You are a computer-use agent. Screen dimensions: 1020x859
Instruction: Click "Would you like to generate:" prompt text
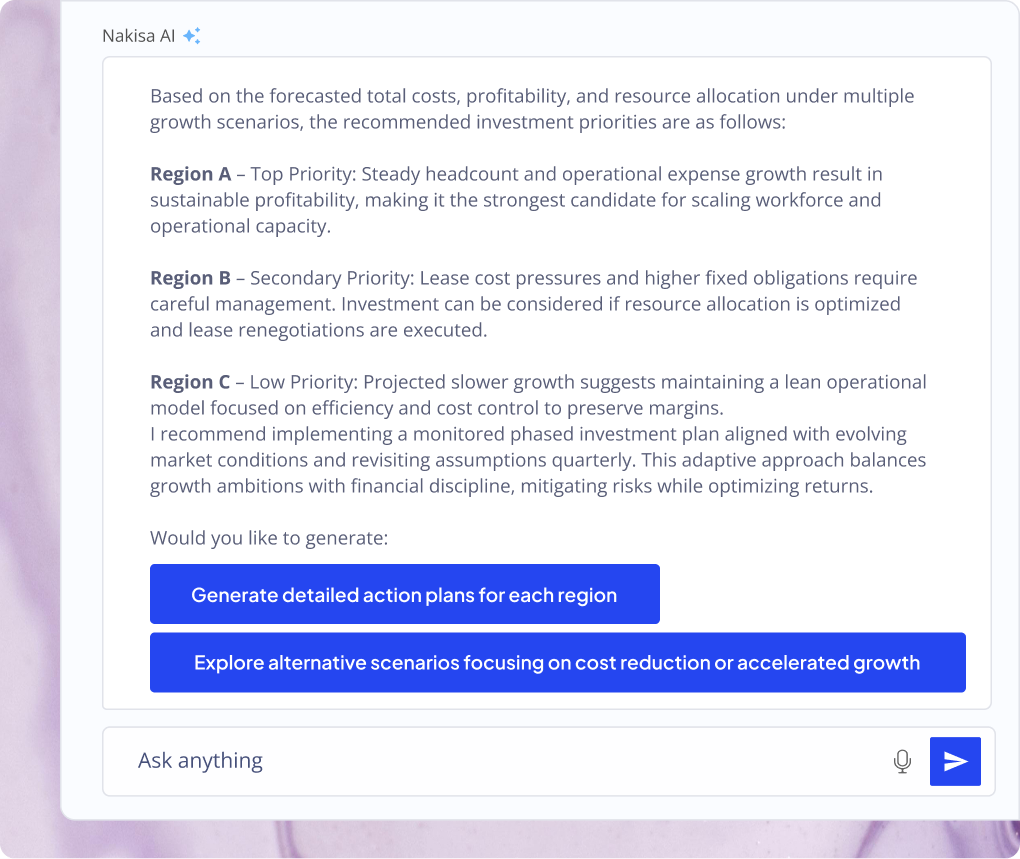point(268,538)
